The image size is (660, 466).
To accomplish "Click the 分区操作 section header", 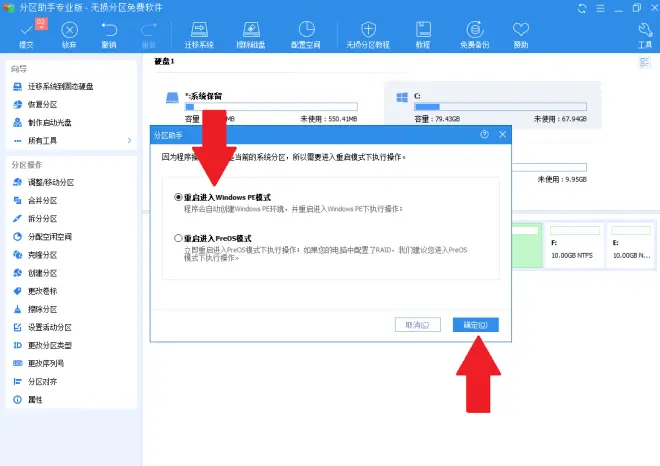I will (x=27, y=165).
